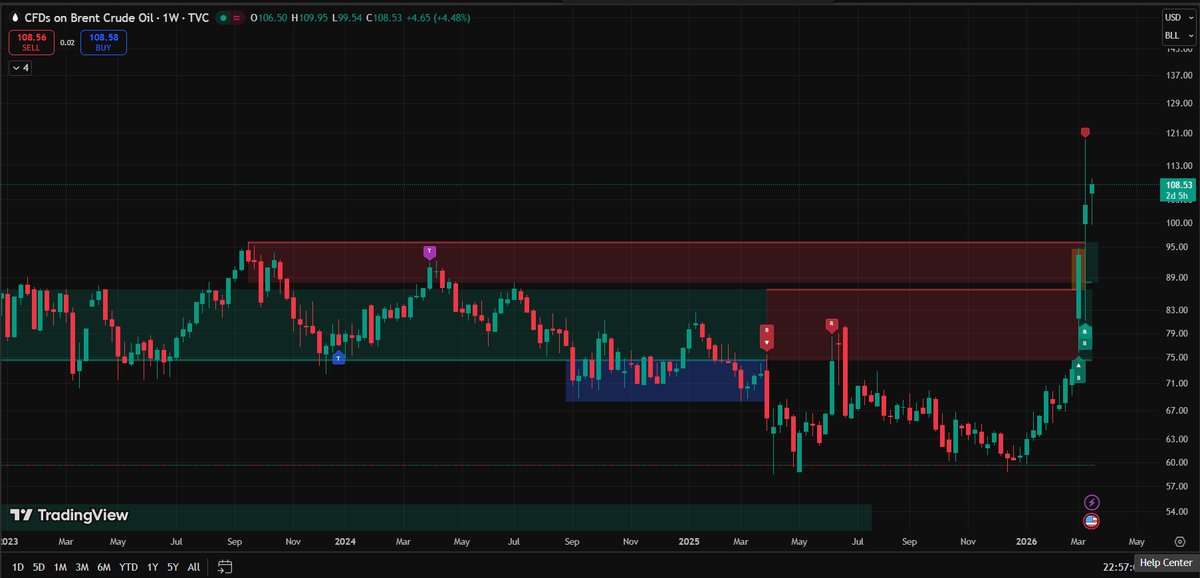The height and width of the screenshot is (578, 1200).
Task: Click the 0.02 spread value
Action: (67, 42)
